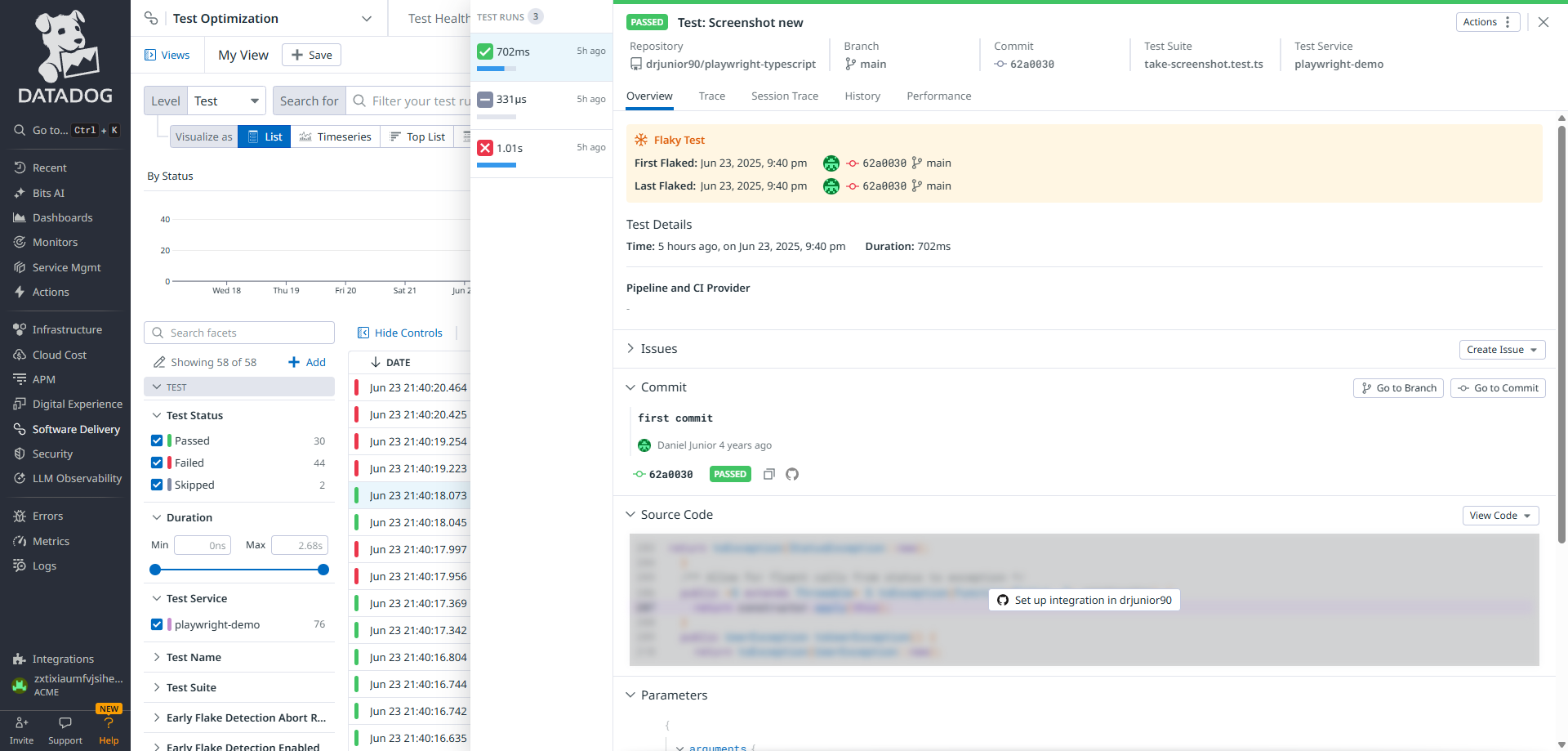Viewport: 1568px width, 751px height.
Task: Uncheck the playwright-demo service checkbox
Action: coord(157,624)
